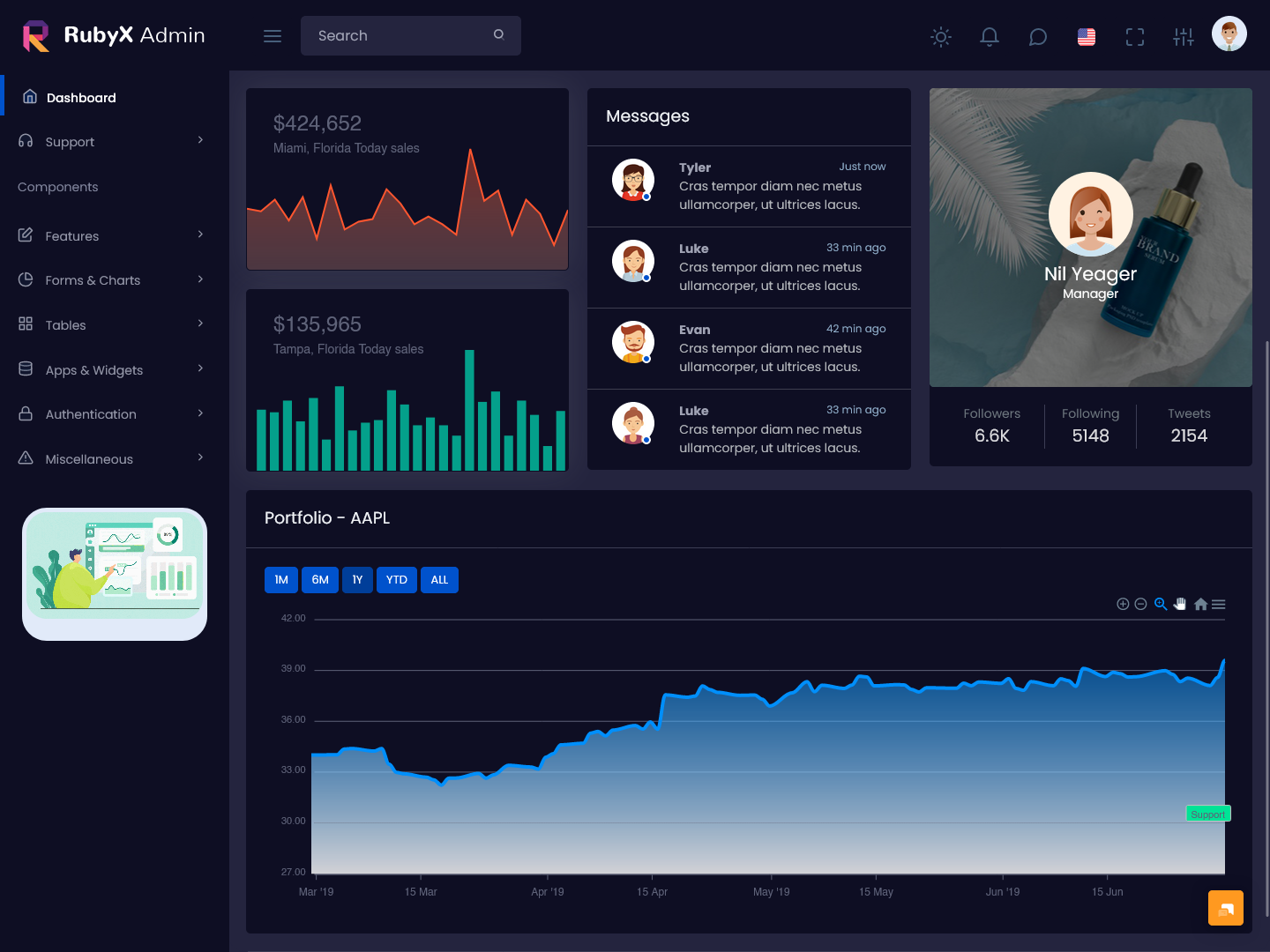Zoom in on the AAPL chart

click(1123, 604)
